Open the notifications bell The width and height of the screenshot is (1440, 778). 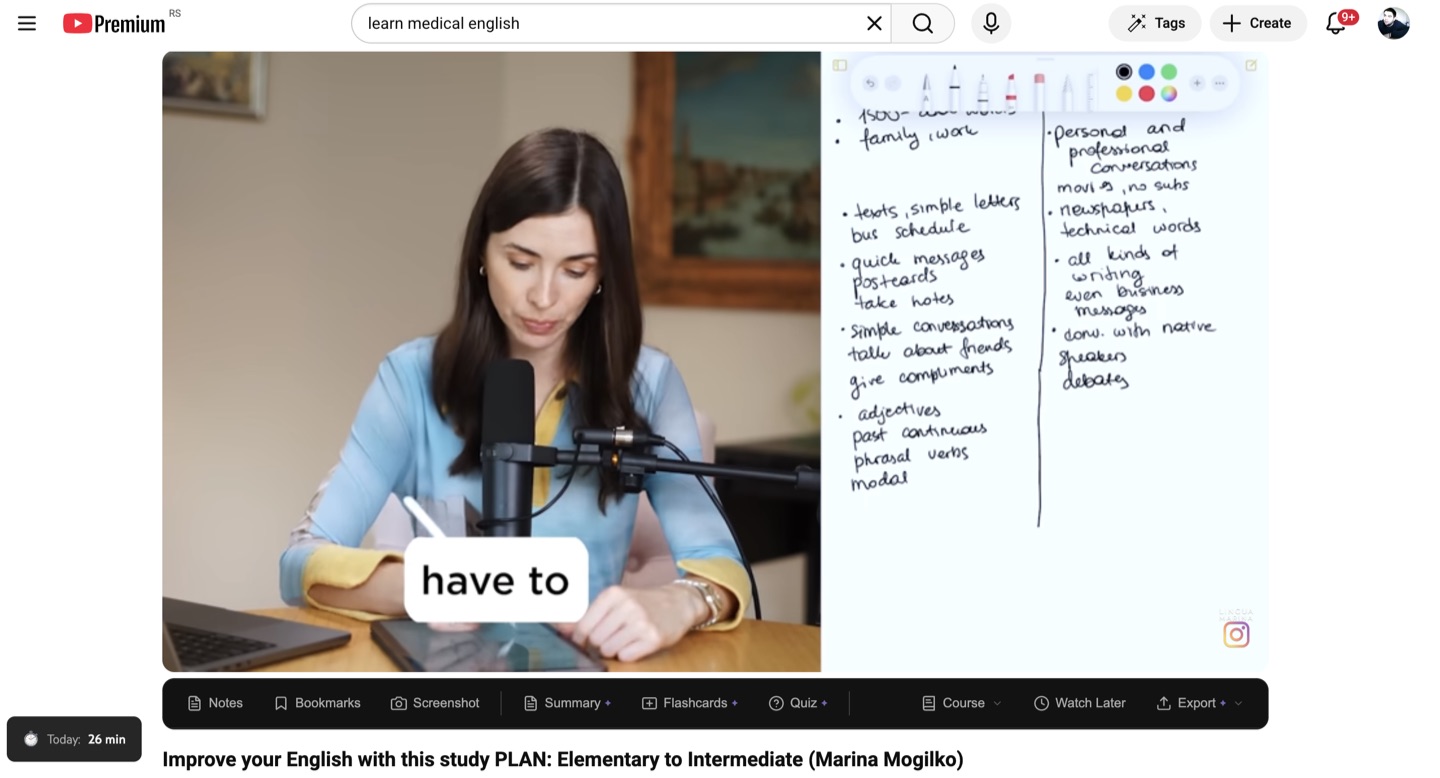1334,22
